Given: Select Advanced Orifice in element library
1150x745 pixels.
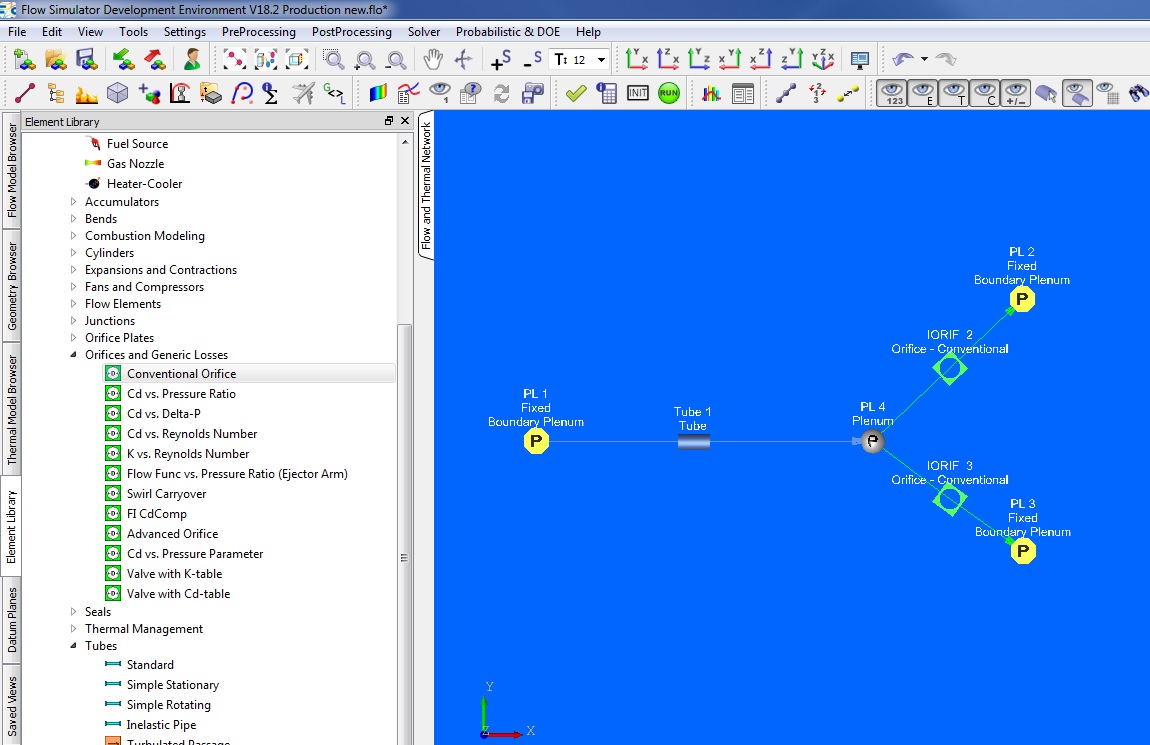Looking at the screenshot, I should pyautogui.click(x=172, y=534).
